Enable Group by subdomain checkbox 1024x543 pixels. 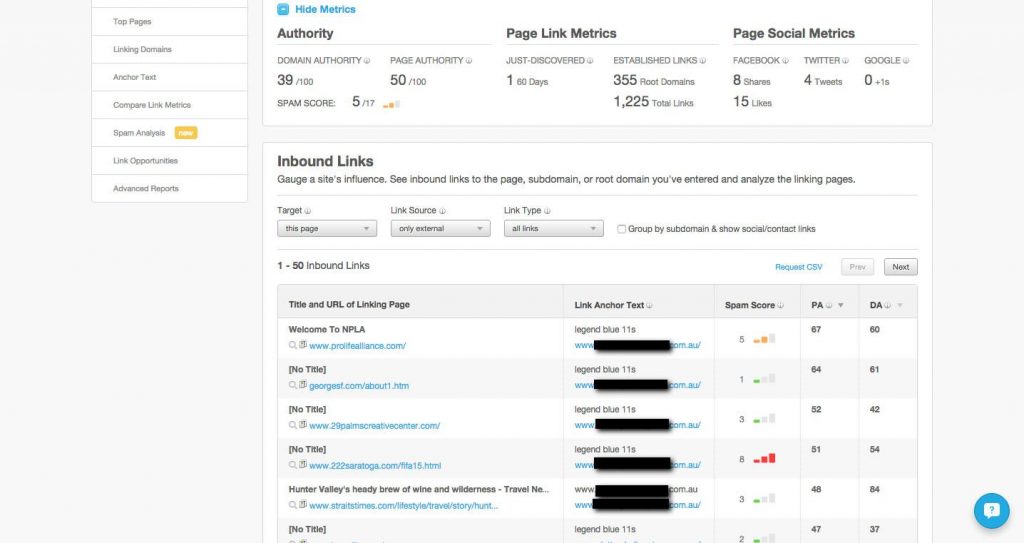(622, 229)
